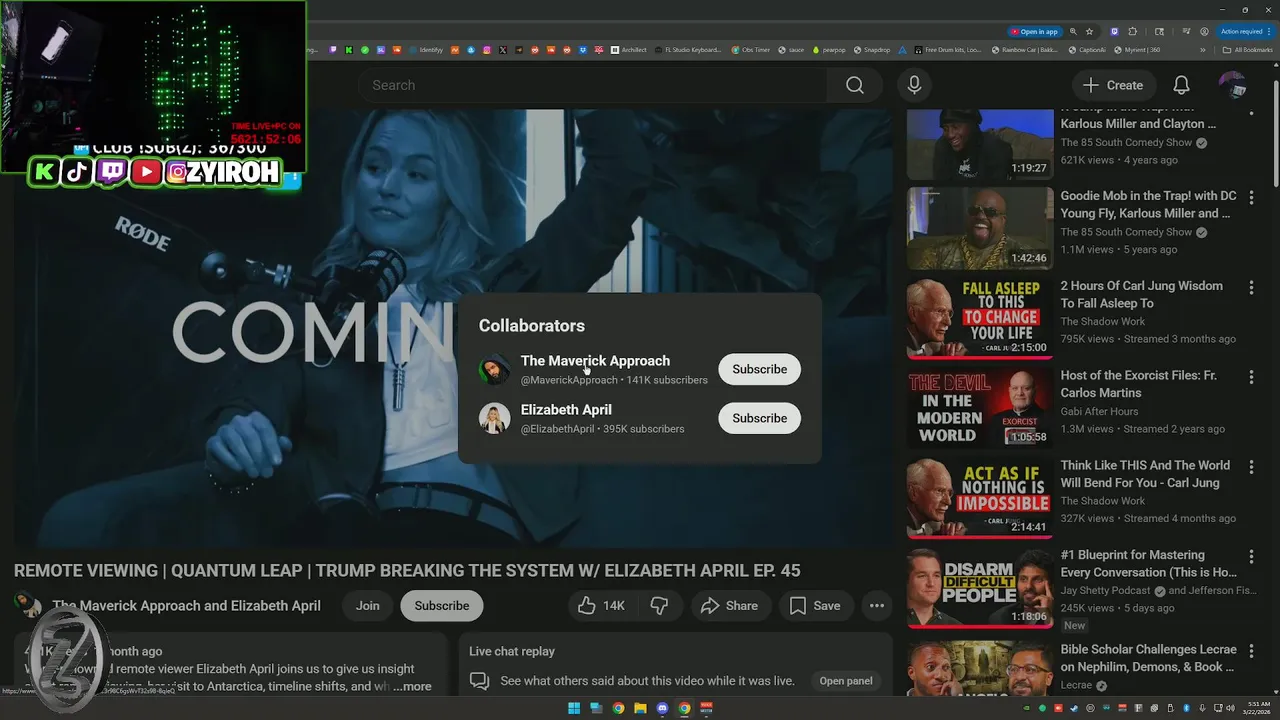Open Act As If Nothing Is Impossible thumbnail

tap(980, 497)
